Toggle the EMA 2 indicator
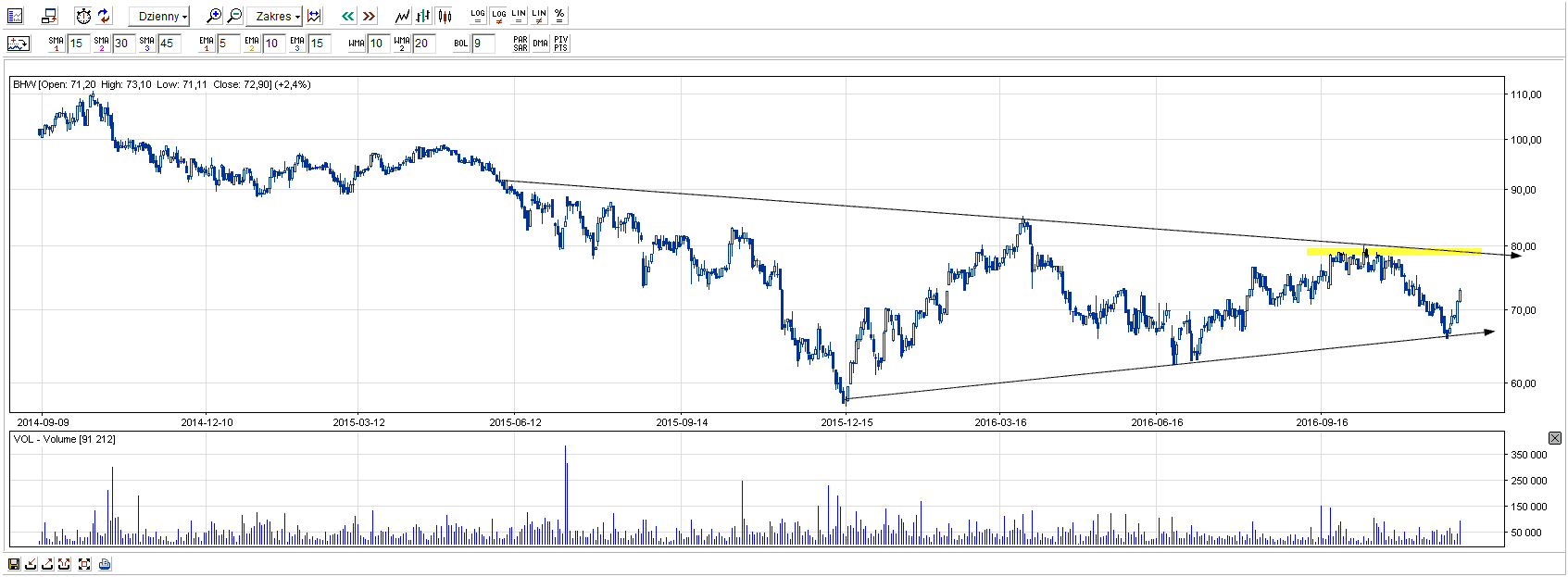The height and width of the screenshot is (577, 1568). pos(252,44)
